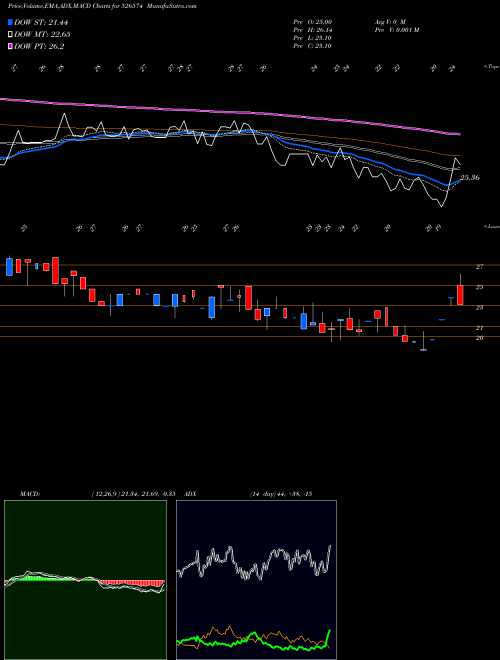Screen dimensions: 500x660
Task: Click the 'Avg V: 0 M' volume text
Action: pyautogui.click(x=389, y=22)
